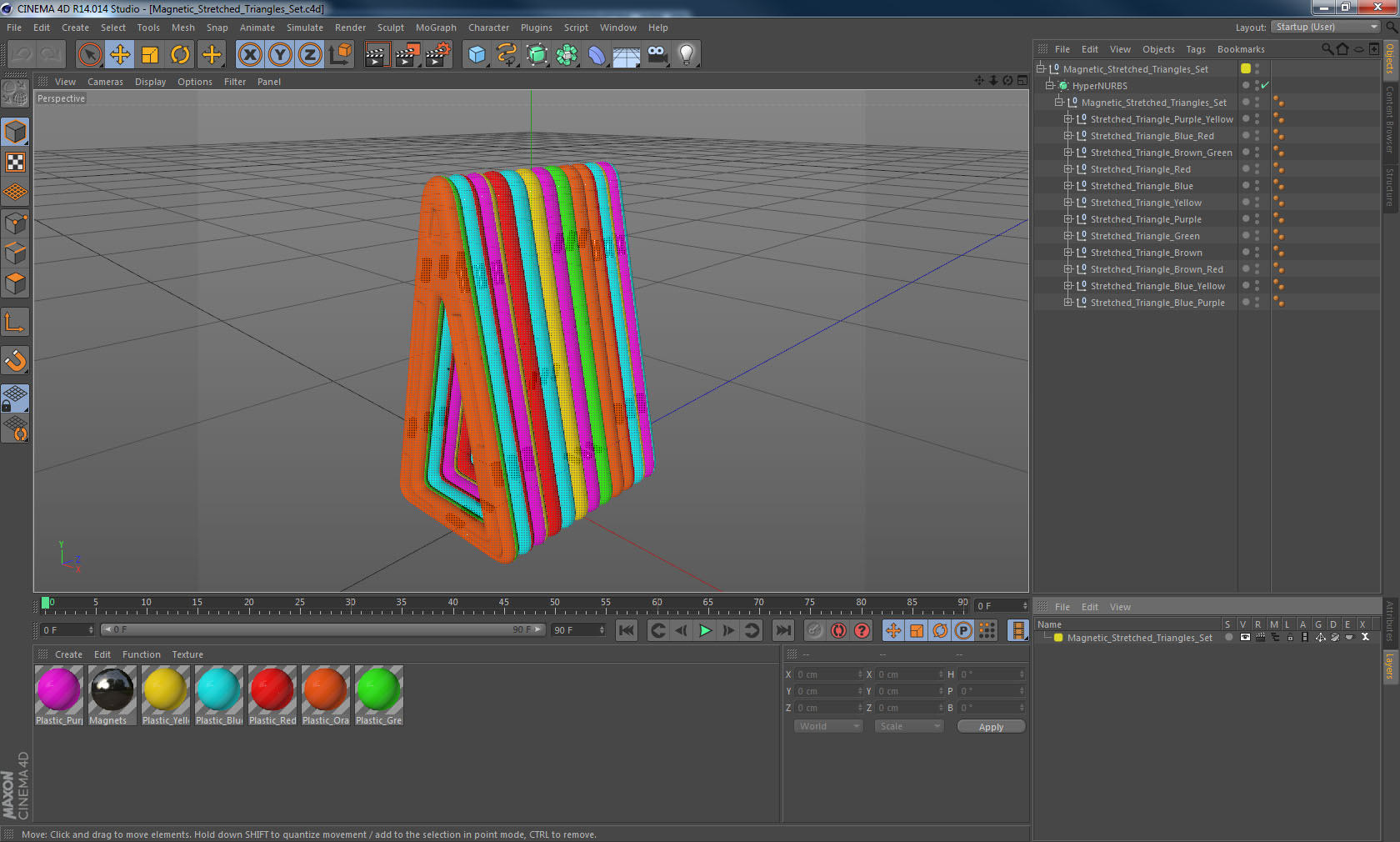Toggle Z axis lock
Viewport: 1400px width, 842px height.
(x=310, y=55)
